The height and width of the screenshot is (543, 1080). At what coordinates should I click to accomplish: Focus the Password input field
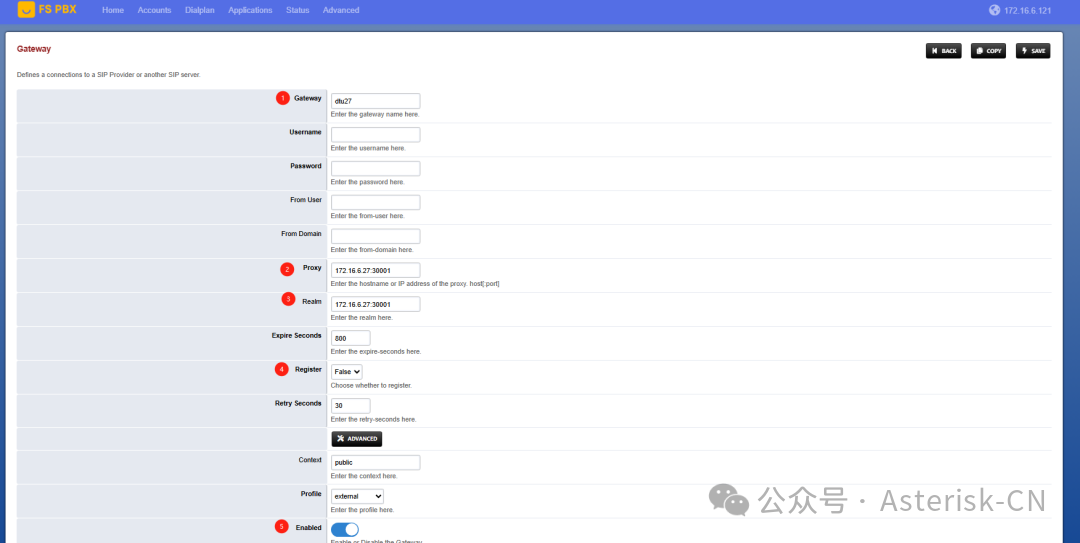[x=375, y=168]
